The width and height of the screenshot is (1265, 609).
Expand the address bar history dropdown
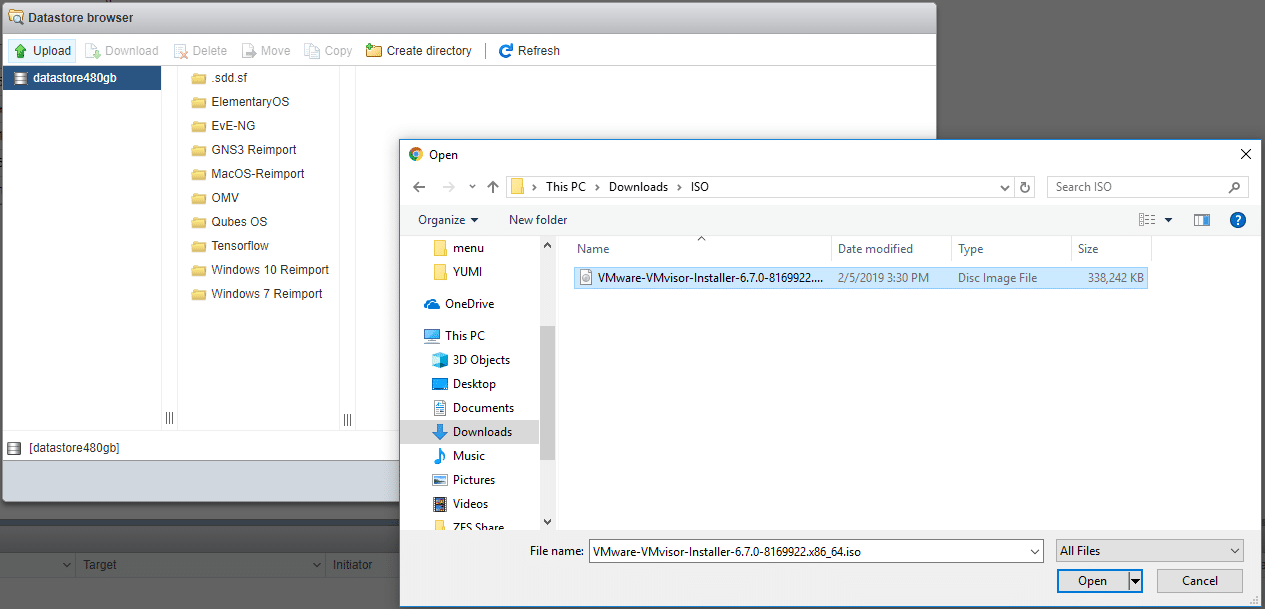click(x=1005, y=187)
